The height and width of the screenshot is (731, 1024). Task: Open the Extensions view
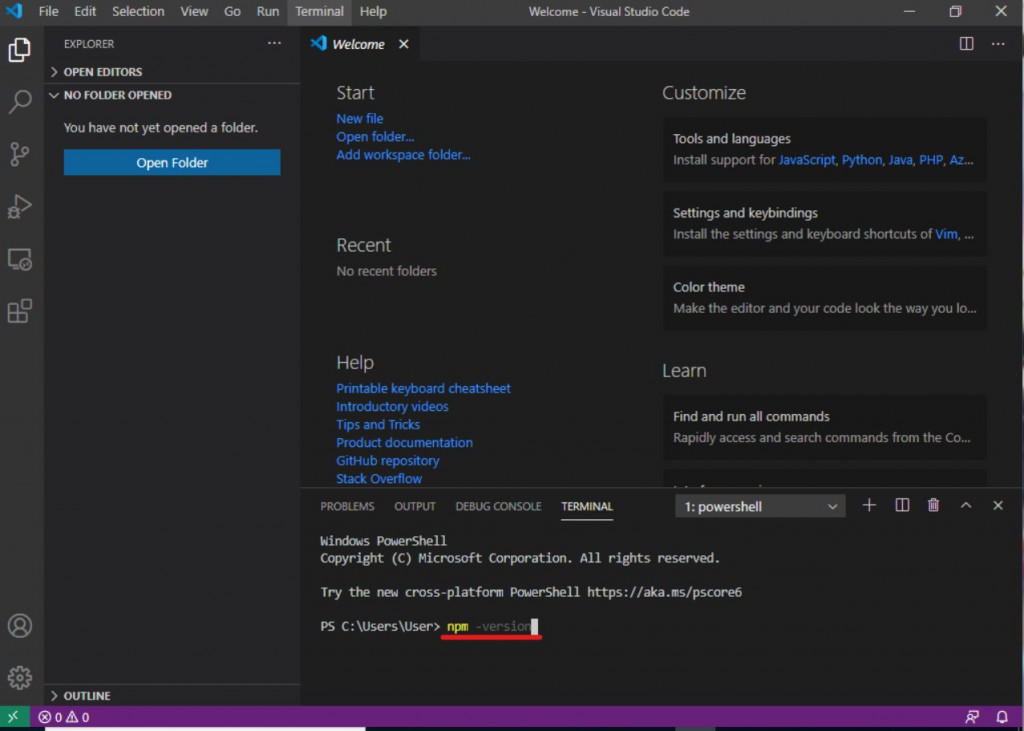pyautogui.click(x=20, y=311)
